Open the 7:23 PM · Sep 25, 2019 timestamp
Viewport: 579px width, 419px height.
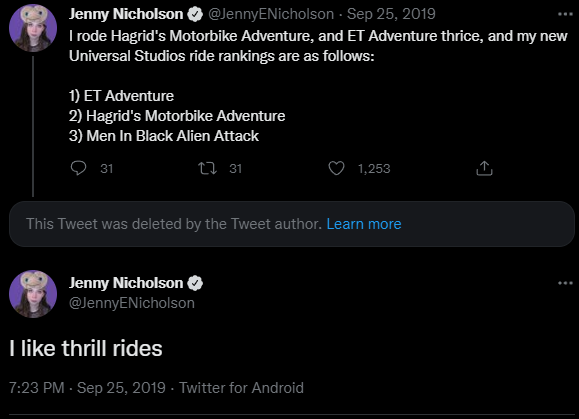pyautogui.click(x=87, y=388)
